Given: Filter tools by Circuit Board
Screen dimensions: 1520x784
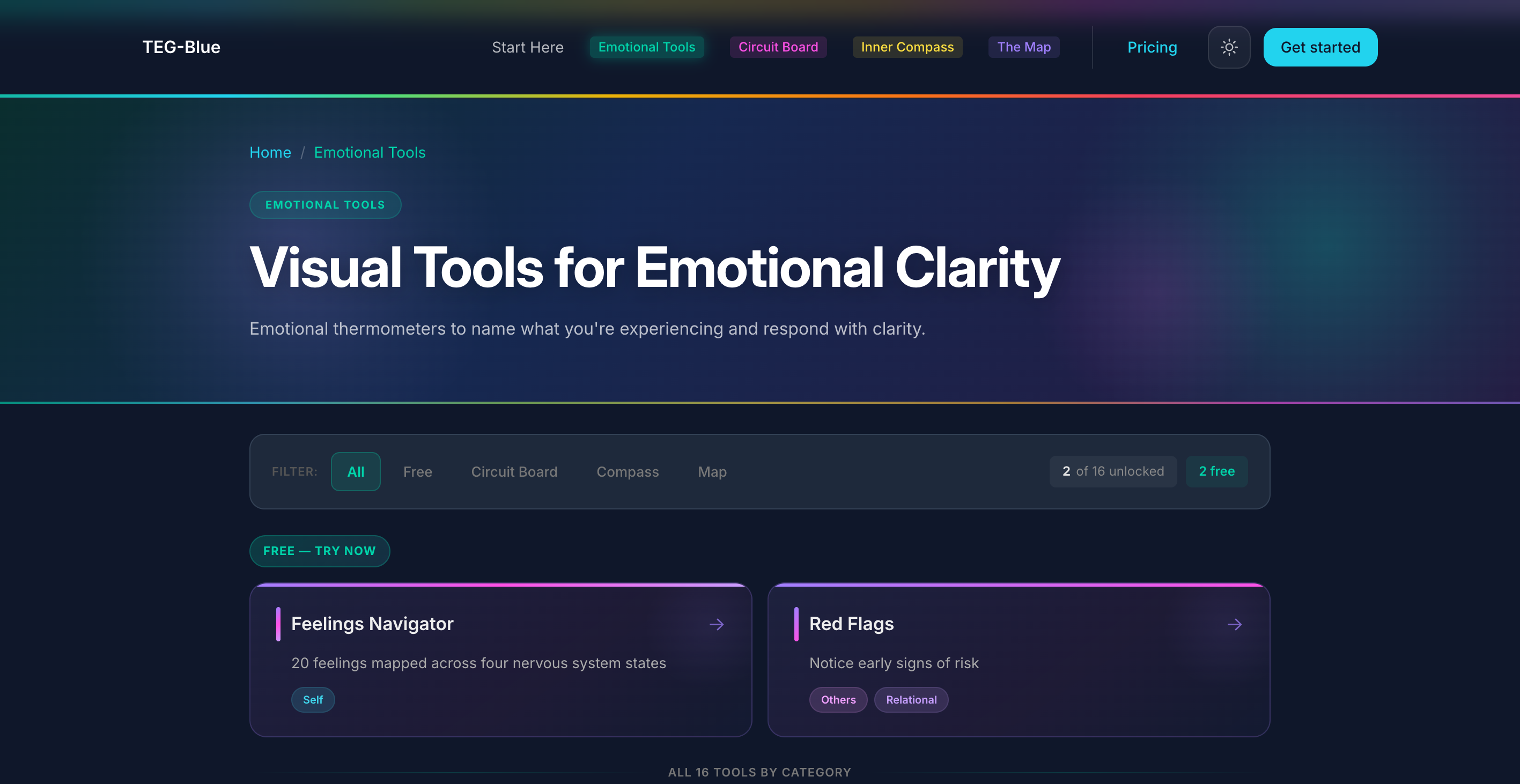Looking at the screenshot, I should click(514, 471).
